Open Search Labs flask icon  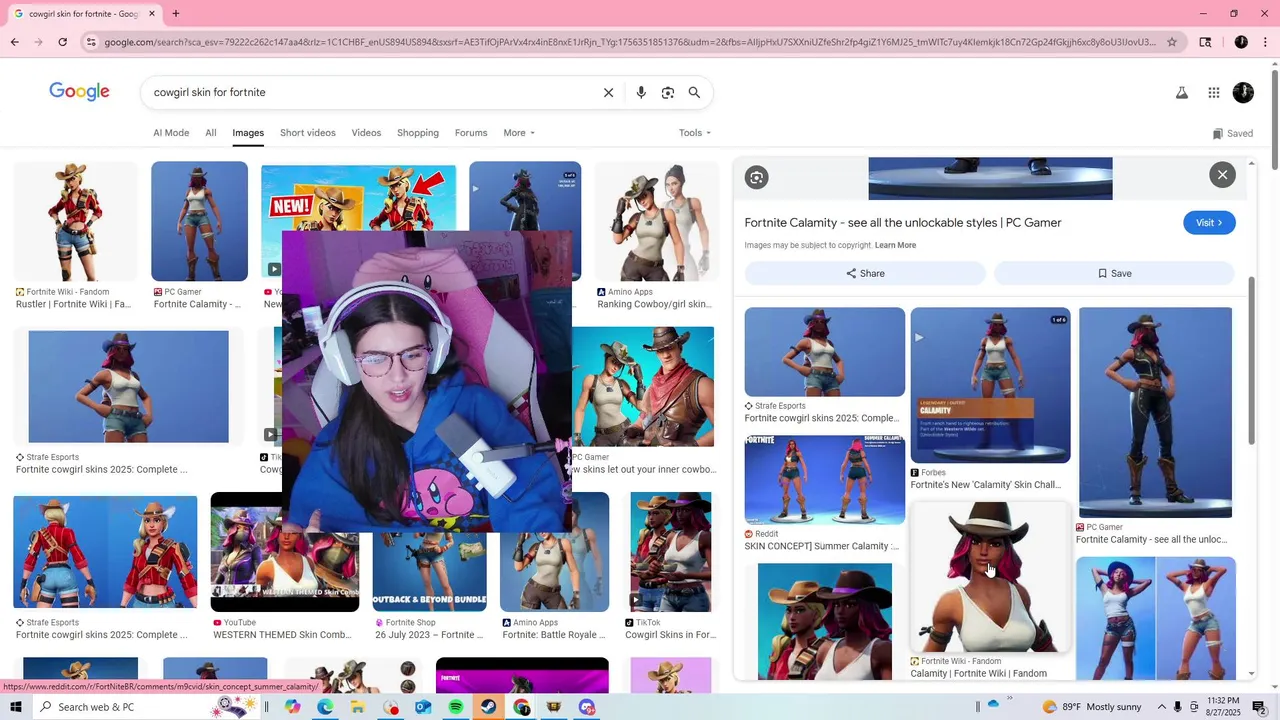click(1181, 93)
